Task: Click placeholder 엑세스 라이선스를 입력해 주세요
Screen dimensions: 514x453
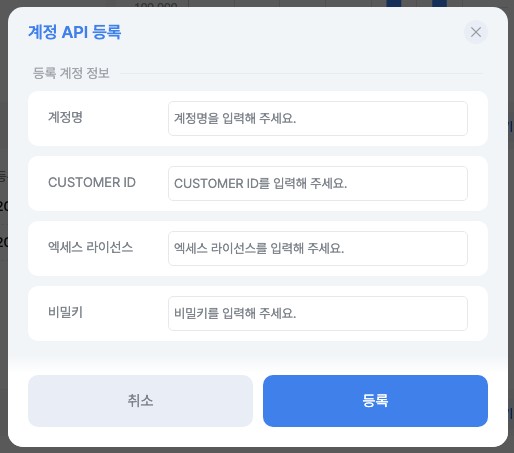Action: [259, 248]
